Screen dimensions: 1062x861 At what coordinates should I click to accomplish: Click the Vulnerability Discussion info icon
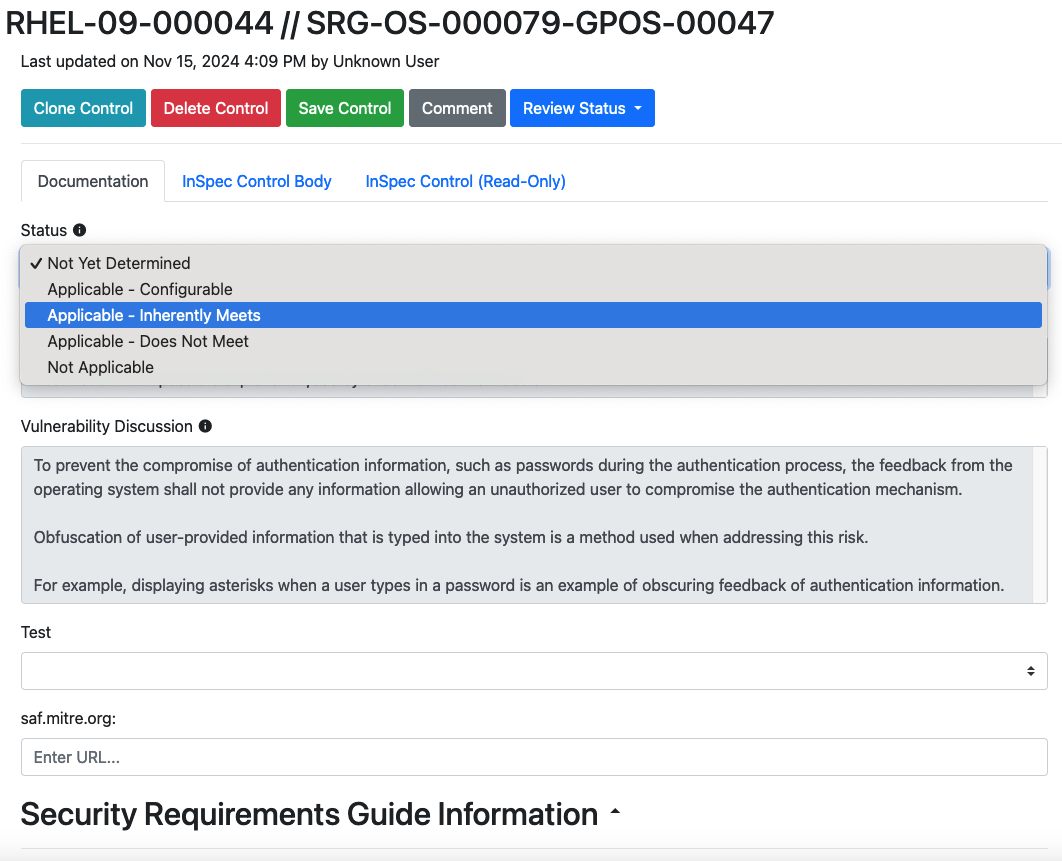[205, 426]
